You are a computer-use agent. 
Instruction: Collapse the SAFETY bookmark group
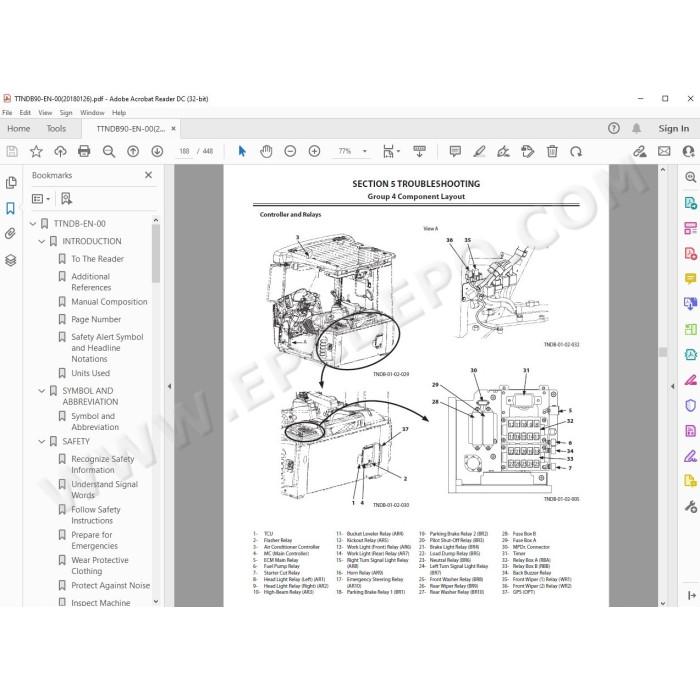pyautogui.click(x=42, y=442)
